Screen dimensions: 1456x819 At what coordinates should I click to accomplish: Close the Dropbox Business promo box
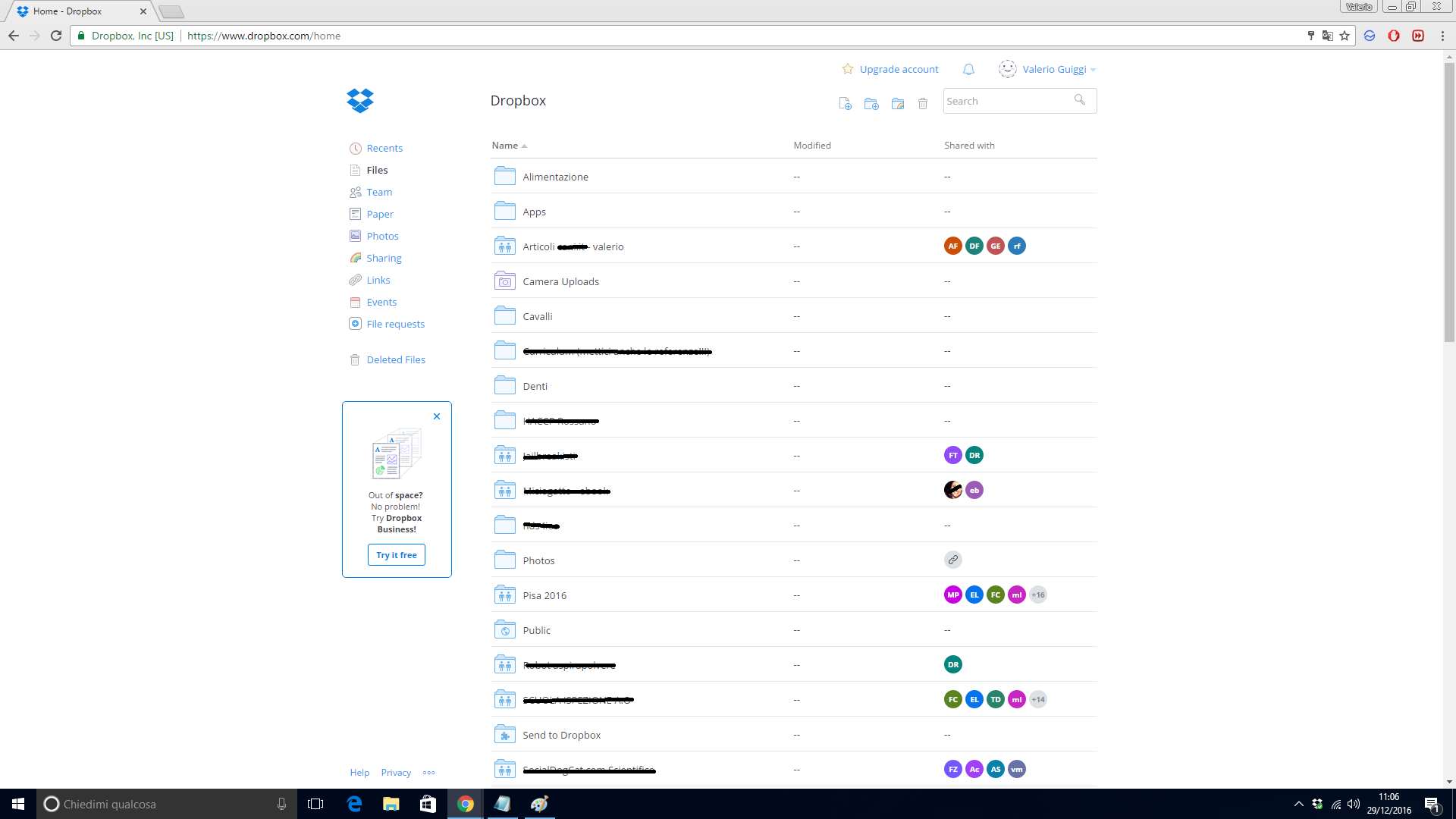437,416
